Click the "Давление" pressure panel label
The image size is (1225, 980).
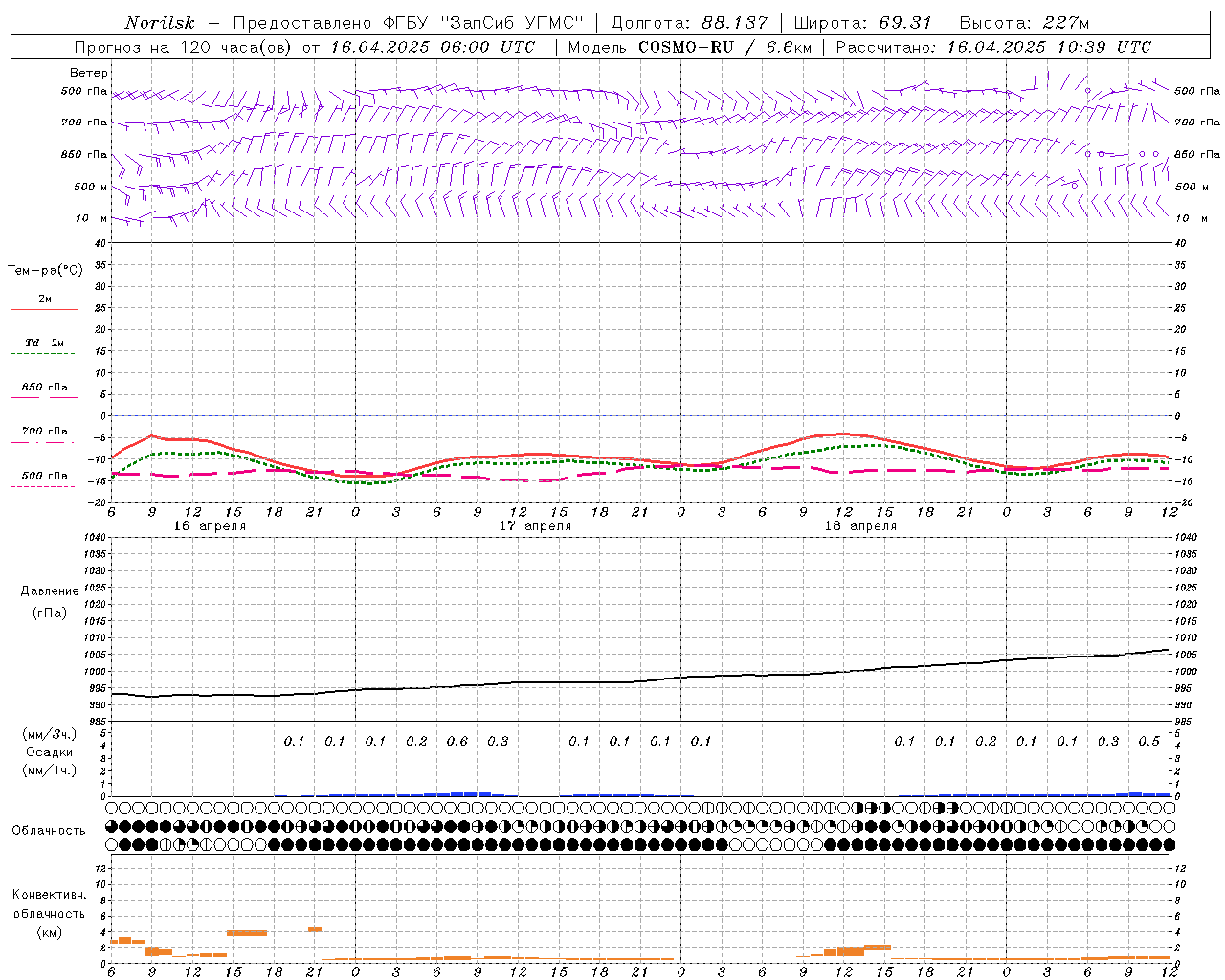pyautogui.click(x=50, y=591)
